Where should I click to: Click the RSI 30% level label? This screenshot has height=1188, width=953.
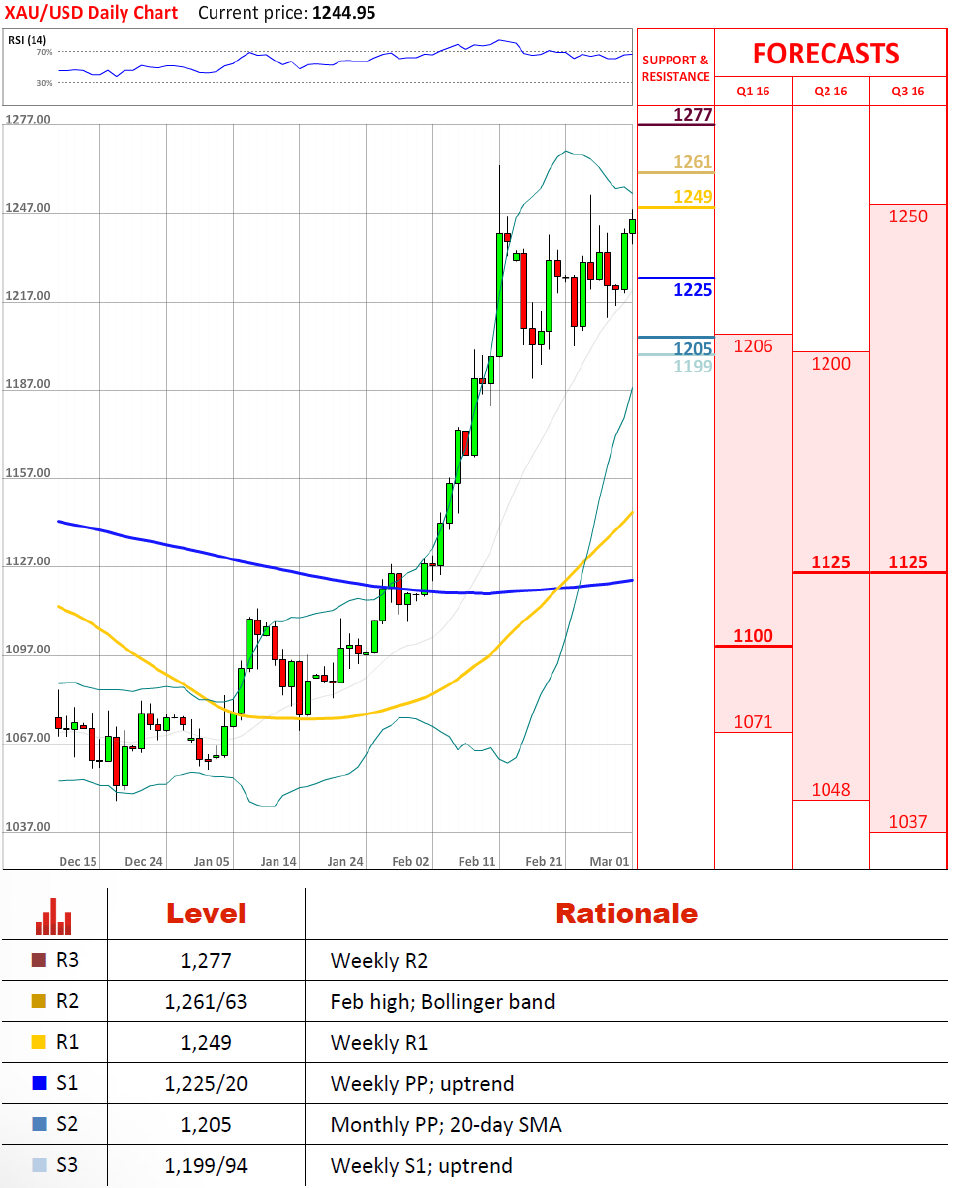click(45, 83)
